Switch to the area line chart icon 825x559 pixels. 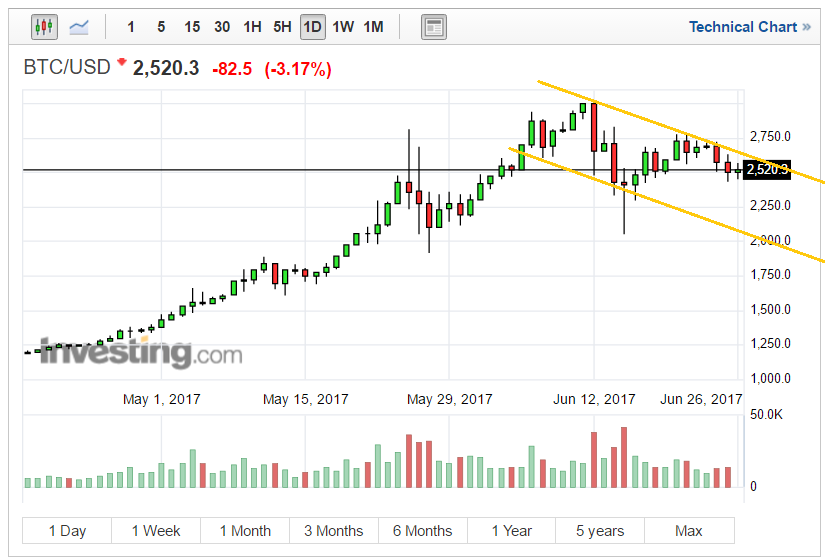(79, 27)
